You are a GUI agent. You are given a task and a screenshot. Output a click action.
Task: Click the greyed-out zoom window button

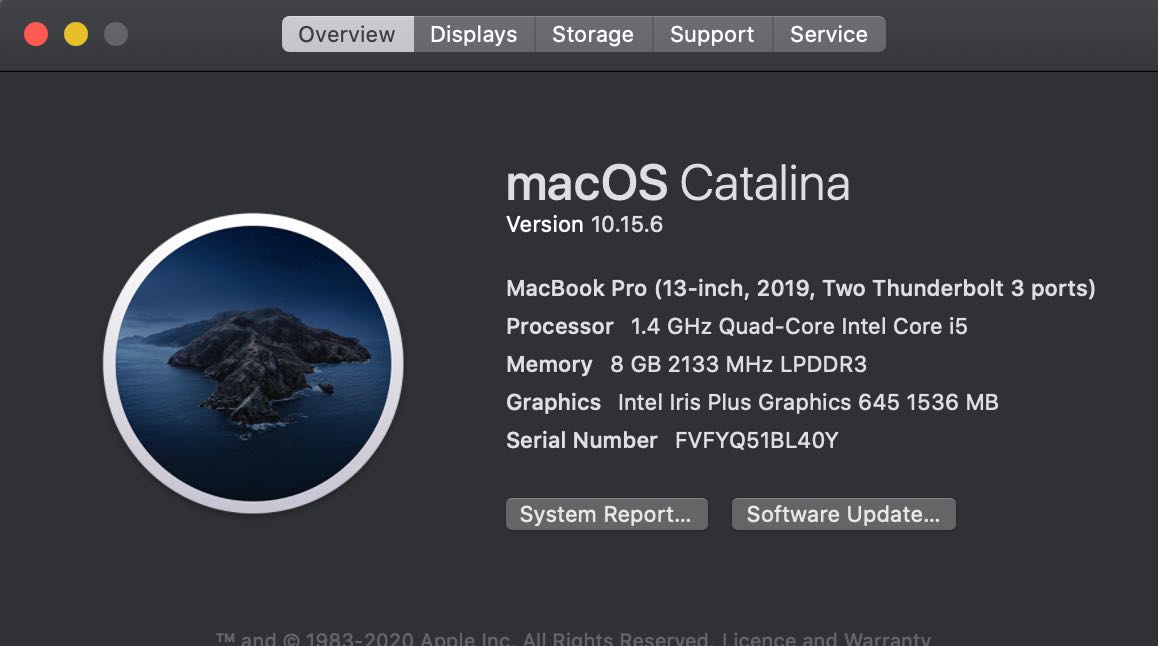pyautogui.click(x=116, y=34)
